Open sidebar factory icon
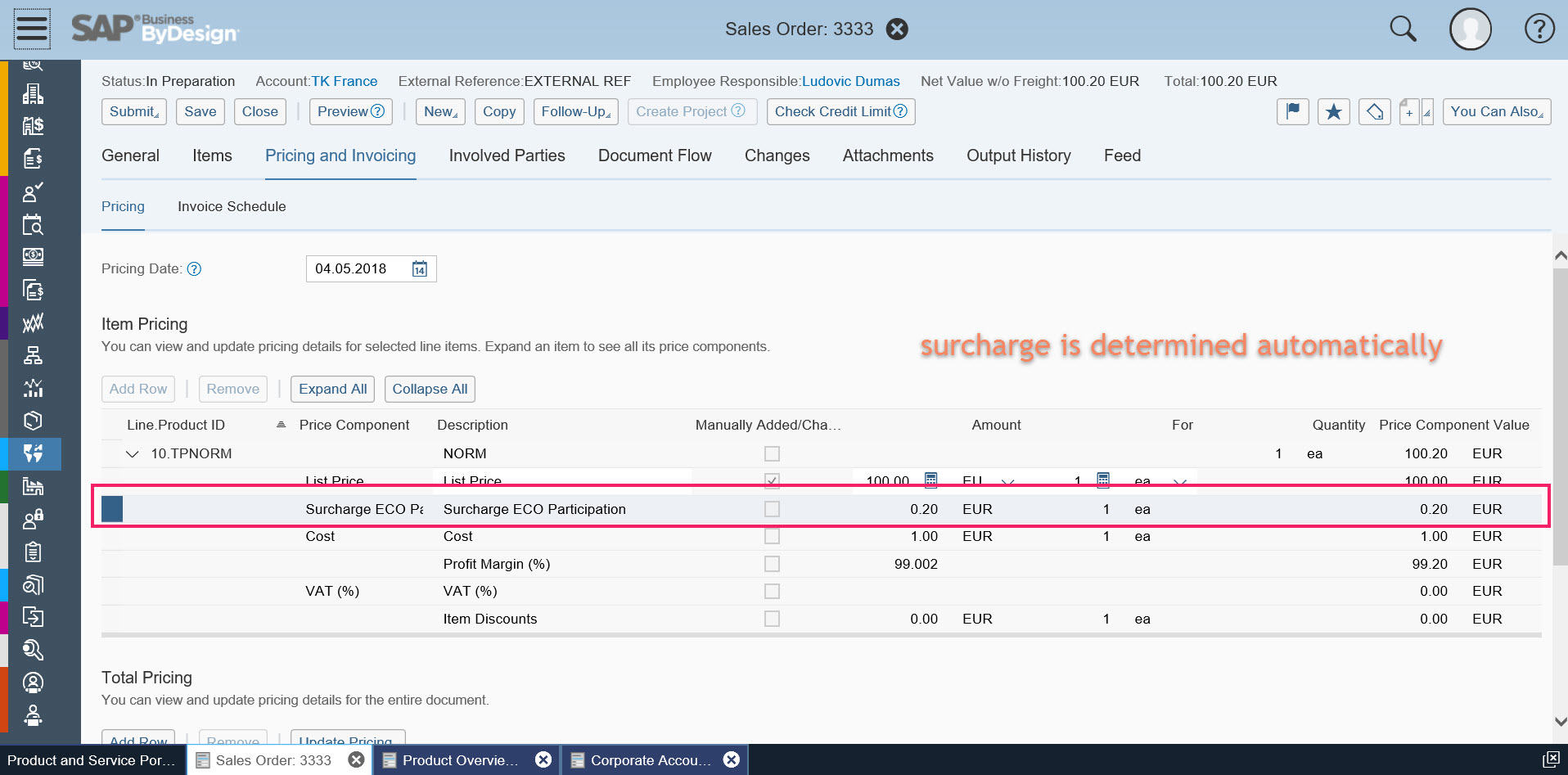 (33, 486)
